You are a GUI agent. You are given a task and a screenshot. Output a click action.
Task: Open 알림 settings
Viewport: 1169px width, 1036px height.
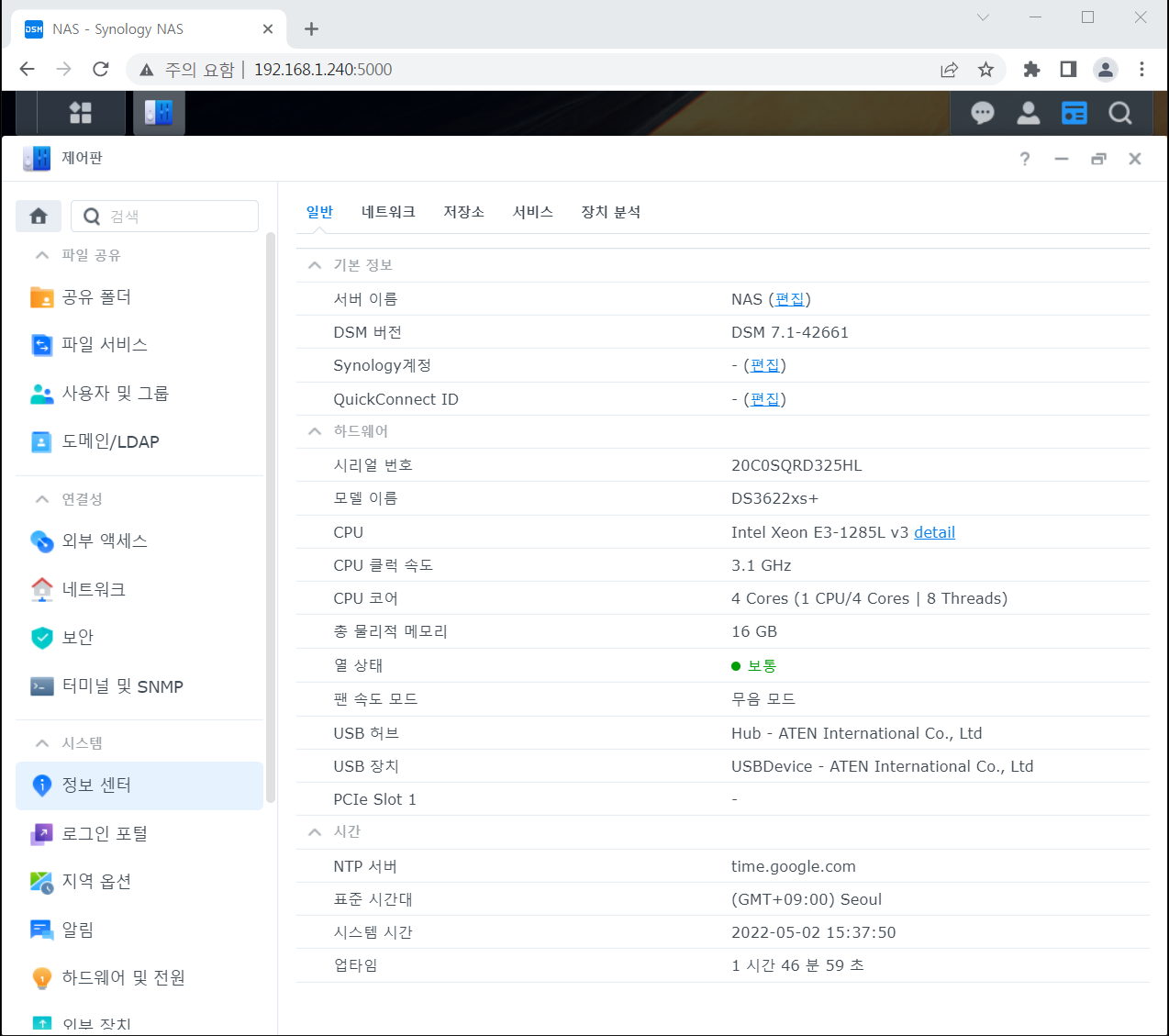139,930
